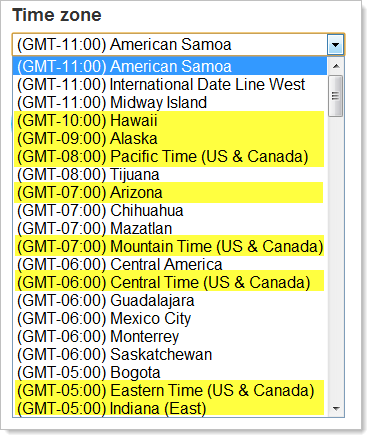This screenshot has width=372, height=440.
Task: Click the scrollbar thumb in list
Action: 336,96
